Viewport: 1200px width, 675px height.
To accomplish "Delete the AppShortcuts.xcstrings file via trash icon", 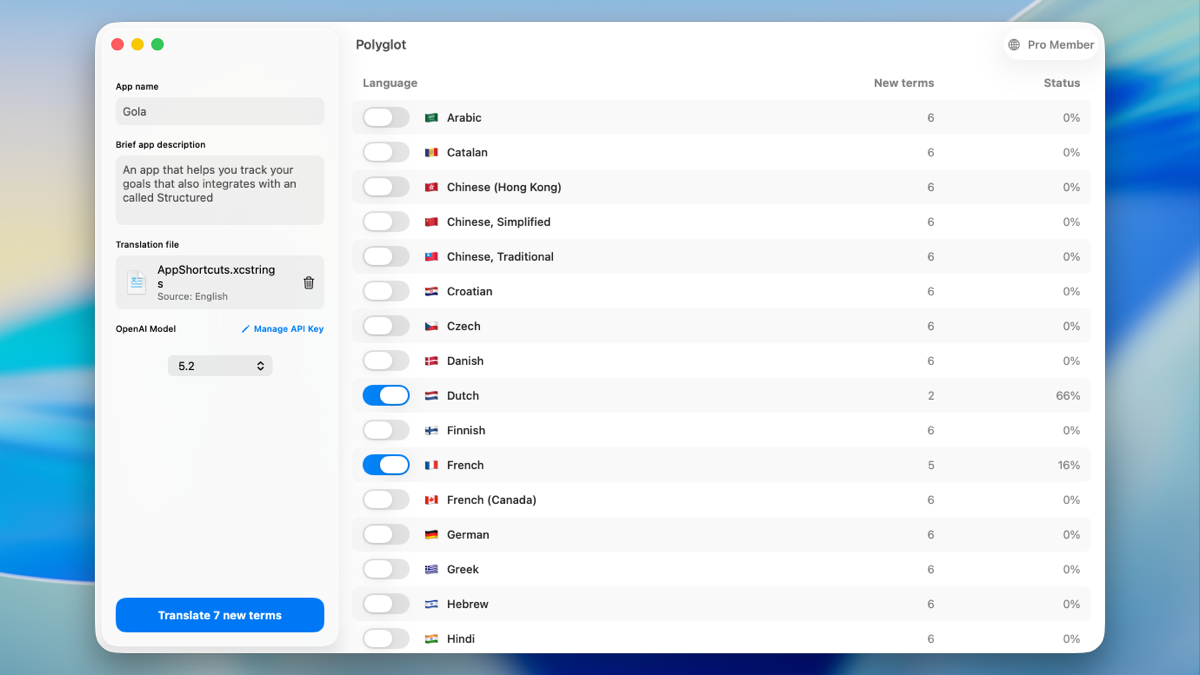I will (308, 282).
